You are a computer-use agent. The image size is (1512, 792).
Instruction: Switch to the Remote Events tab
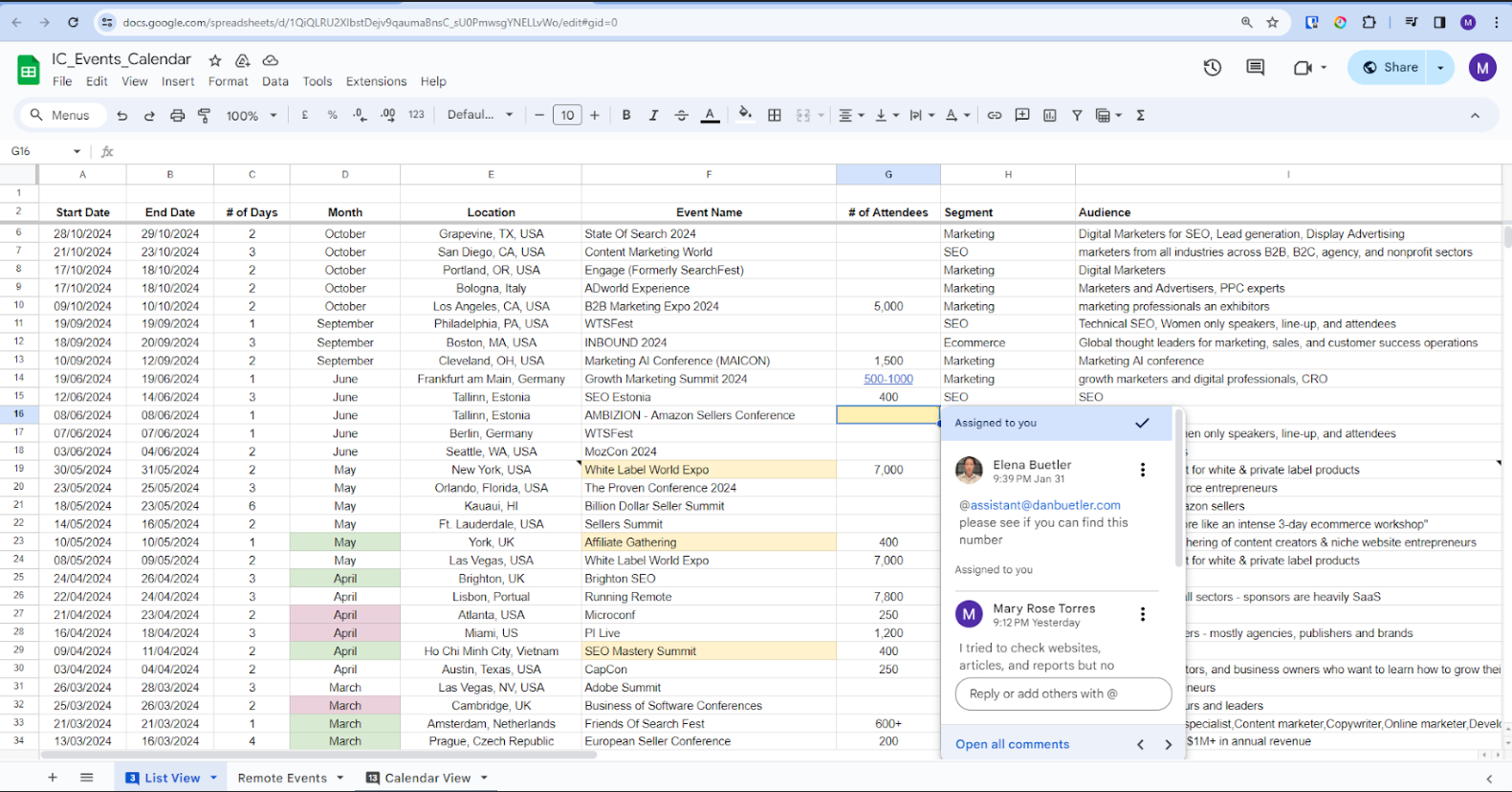282,778
